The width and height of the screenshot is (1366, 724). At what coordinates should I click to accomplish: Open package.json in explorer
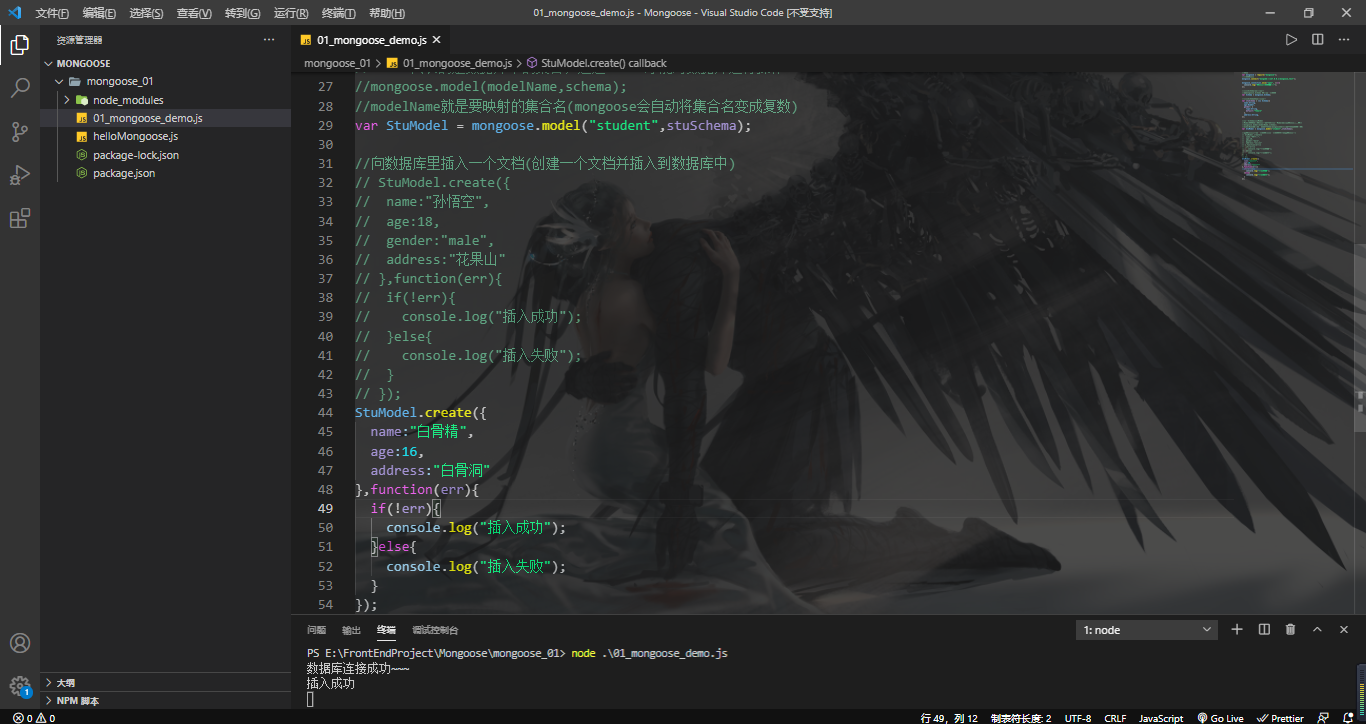coord(124,173)
